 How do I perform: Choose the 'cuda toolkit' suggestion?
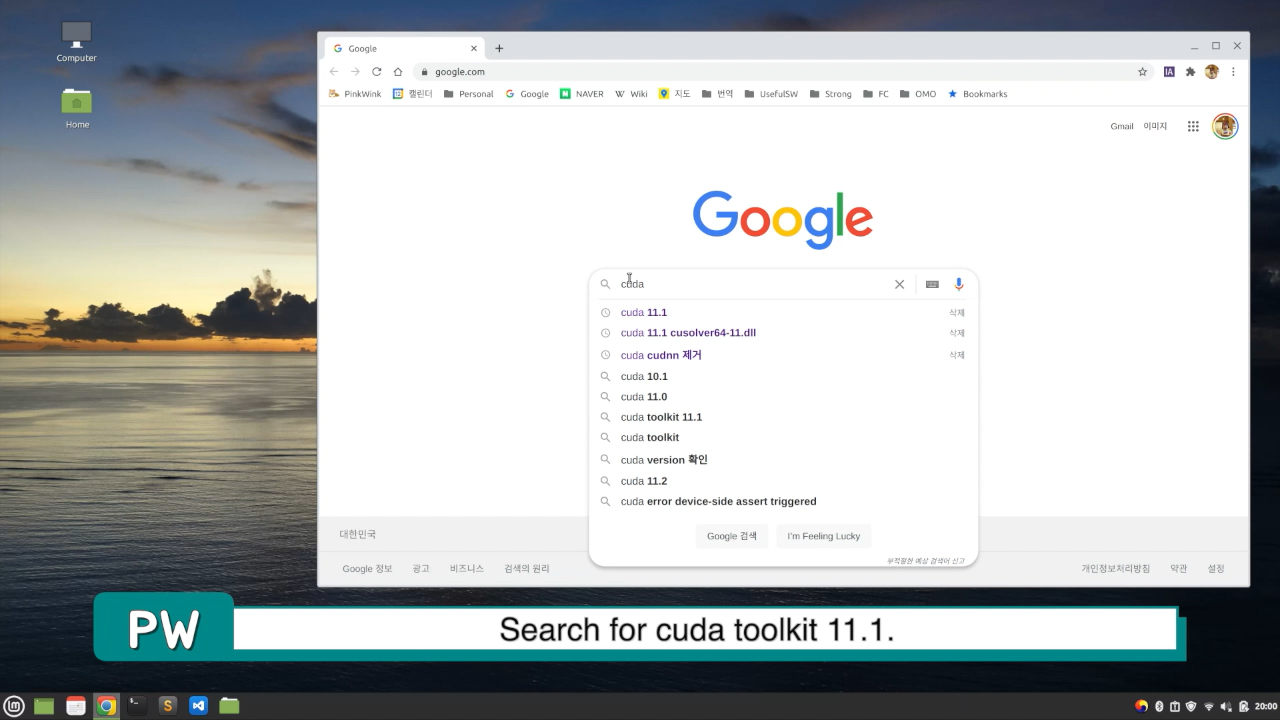pyautogui.click(x=782, y=438)
